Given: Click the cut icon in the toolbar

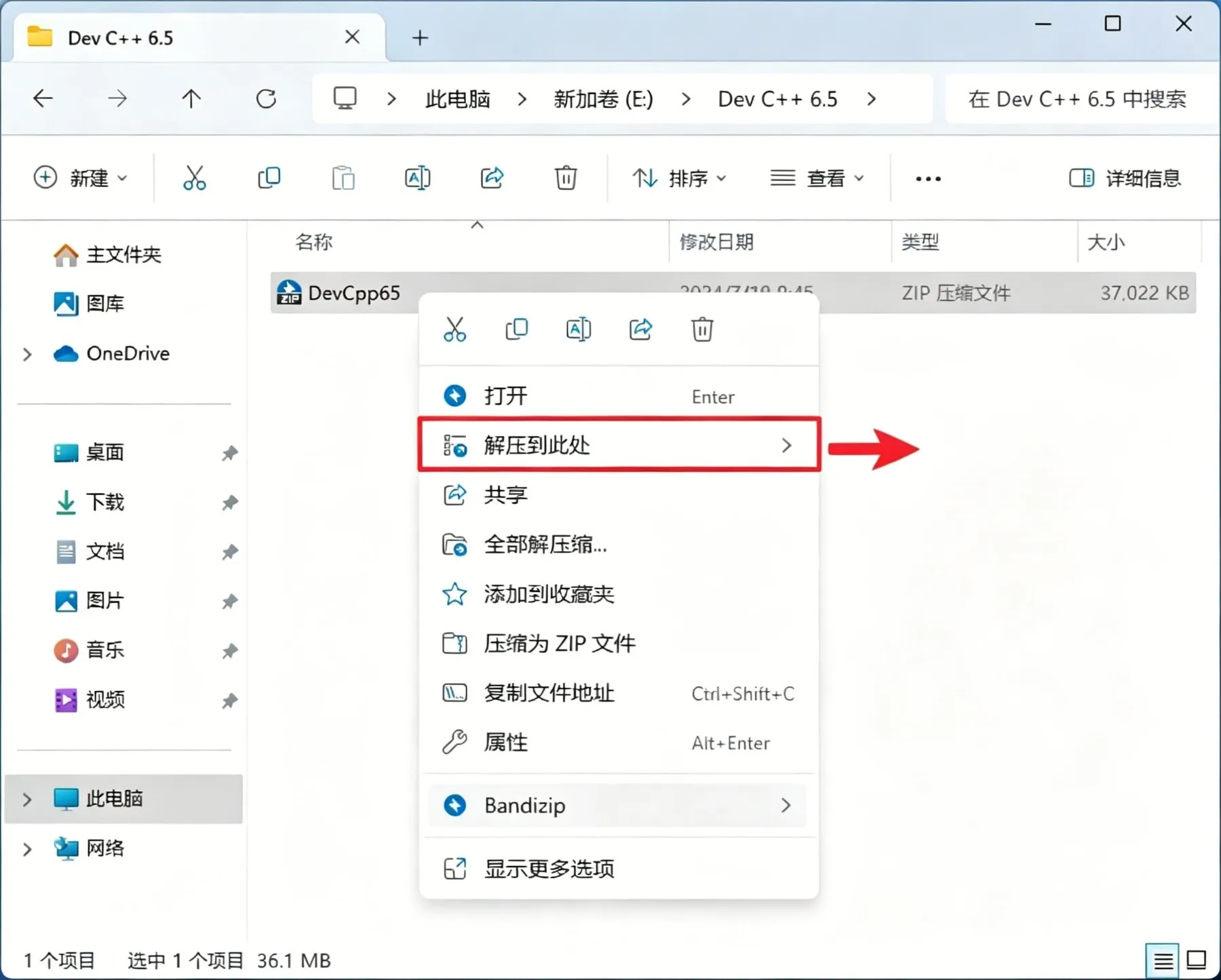Looking at the screenshot, I should pyautogui.click(x=195, y=178).
